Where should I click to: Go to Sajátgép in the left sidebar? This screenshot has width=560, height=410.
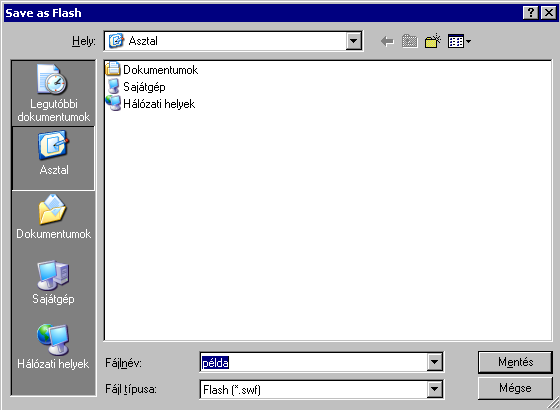[54, 282]
